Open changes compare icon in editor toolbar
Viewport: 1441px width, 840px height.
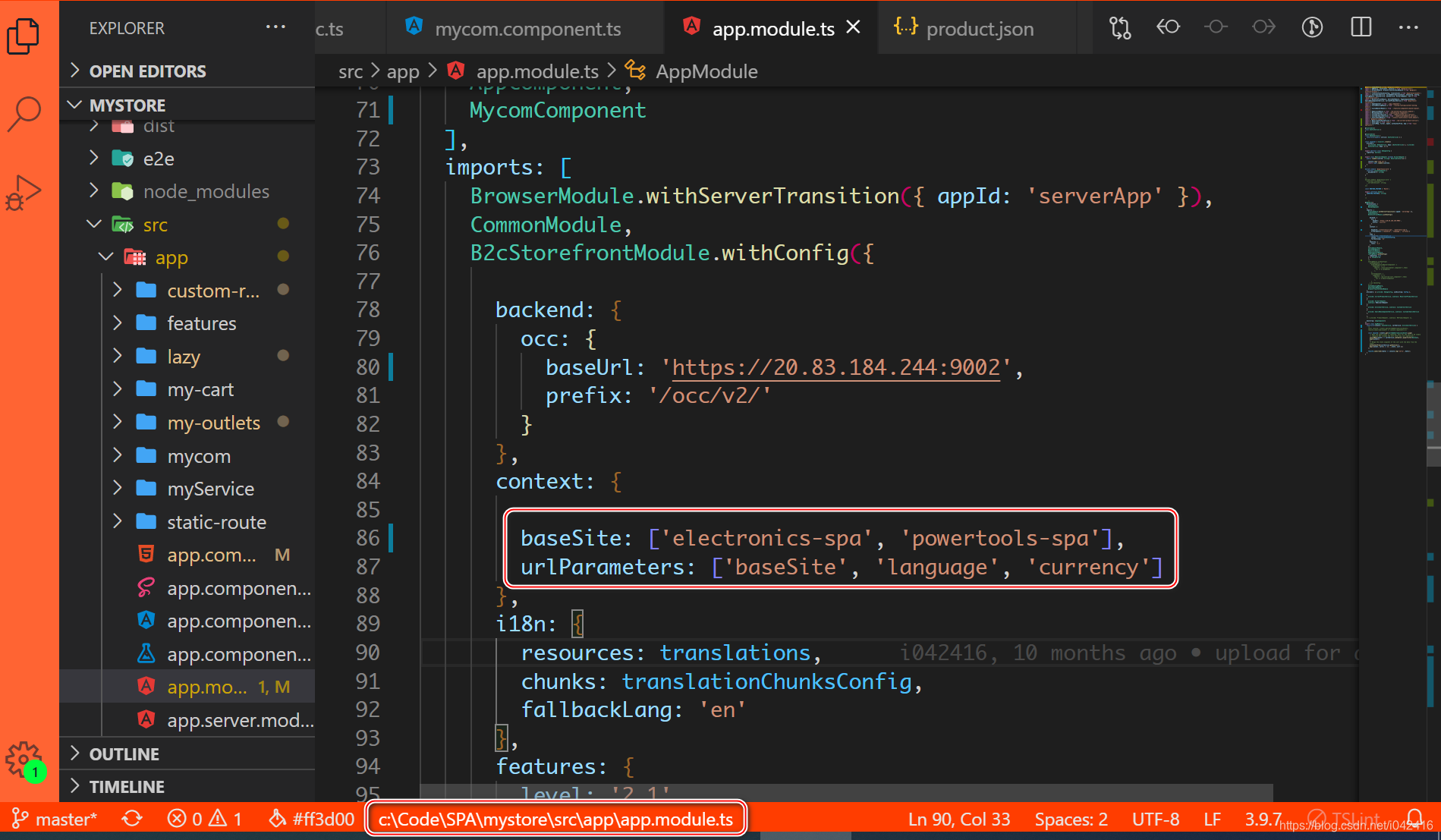1120,27
